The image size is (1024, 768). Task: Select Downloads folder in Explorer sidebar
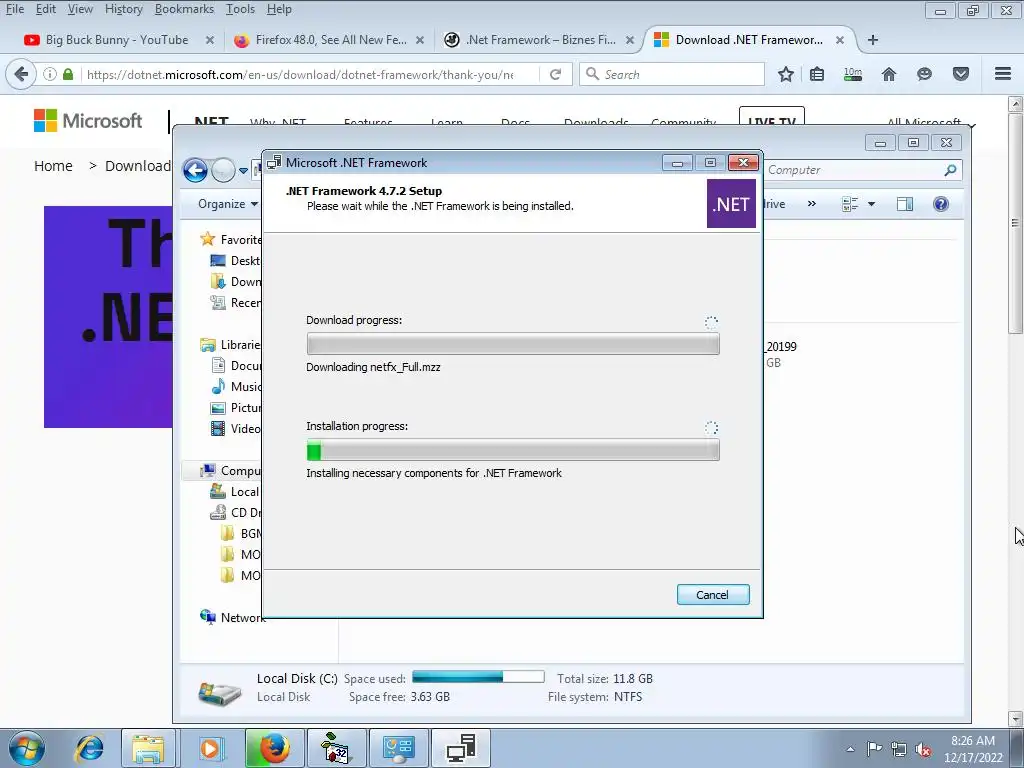[235, 281]
